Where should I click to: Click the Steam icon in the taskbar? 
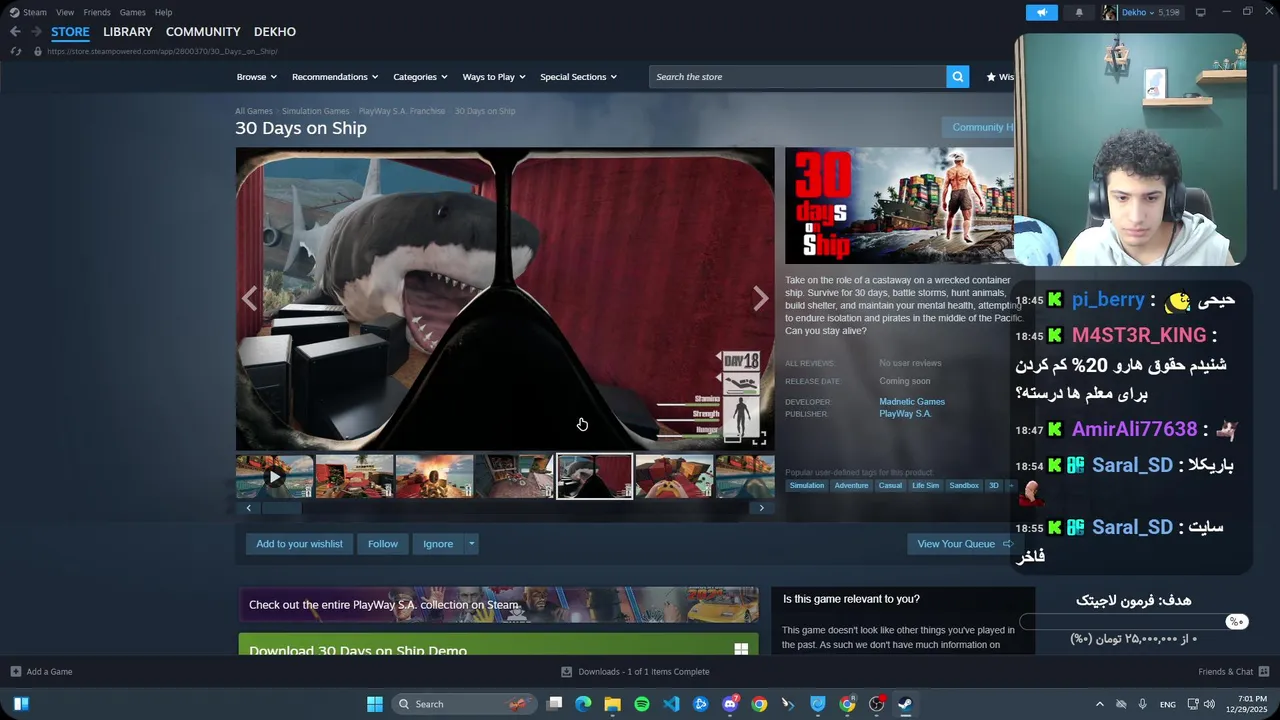pos(905,704)
